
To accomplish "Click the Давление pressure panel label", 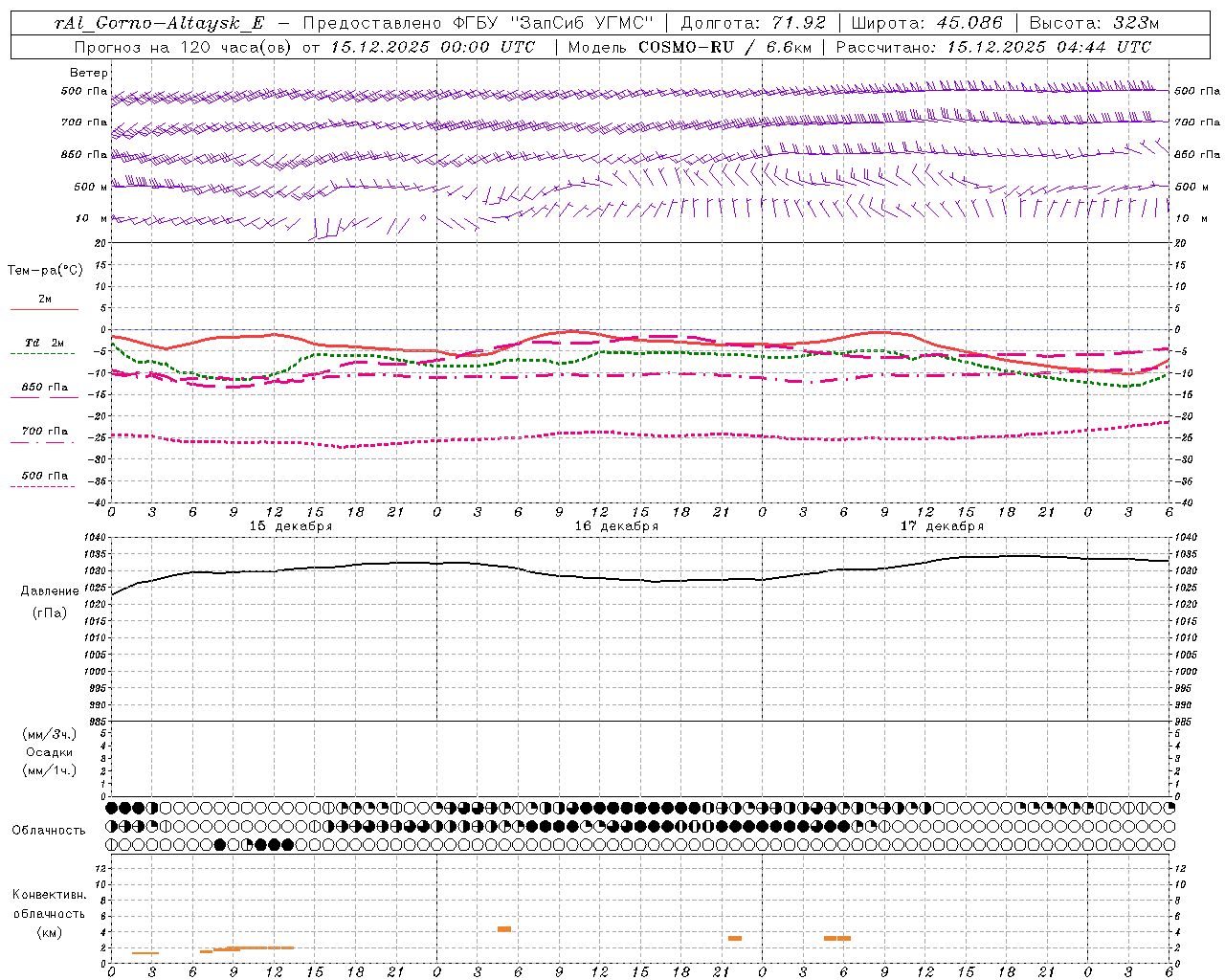I will click(x=50, y=591).
